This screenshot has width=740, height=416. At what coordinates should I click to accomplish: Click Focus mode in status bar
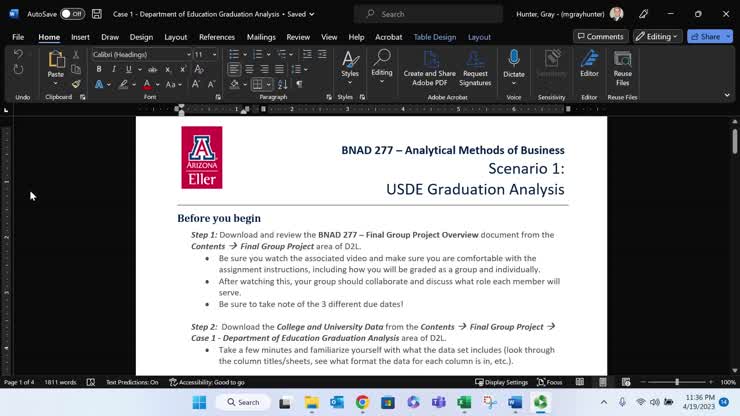[x=550, y=382]
